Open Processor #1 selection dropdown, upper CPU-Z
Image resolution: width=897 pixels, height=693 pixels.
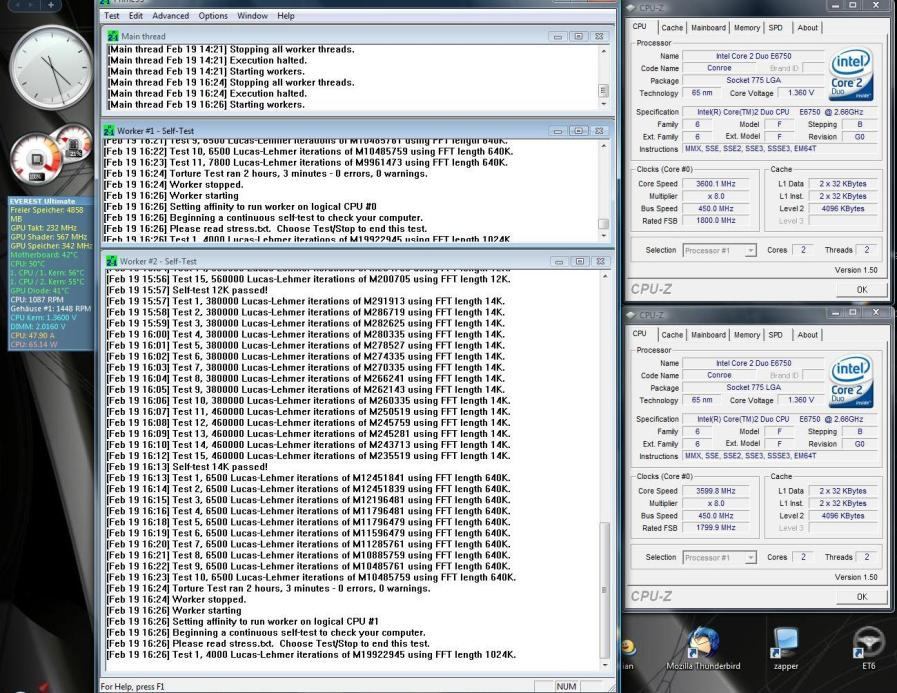pyautogui.click(x=720, y=251)
